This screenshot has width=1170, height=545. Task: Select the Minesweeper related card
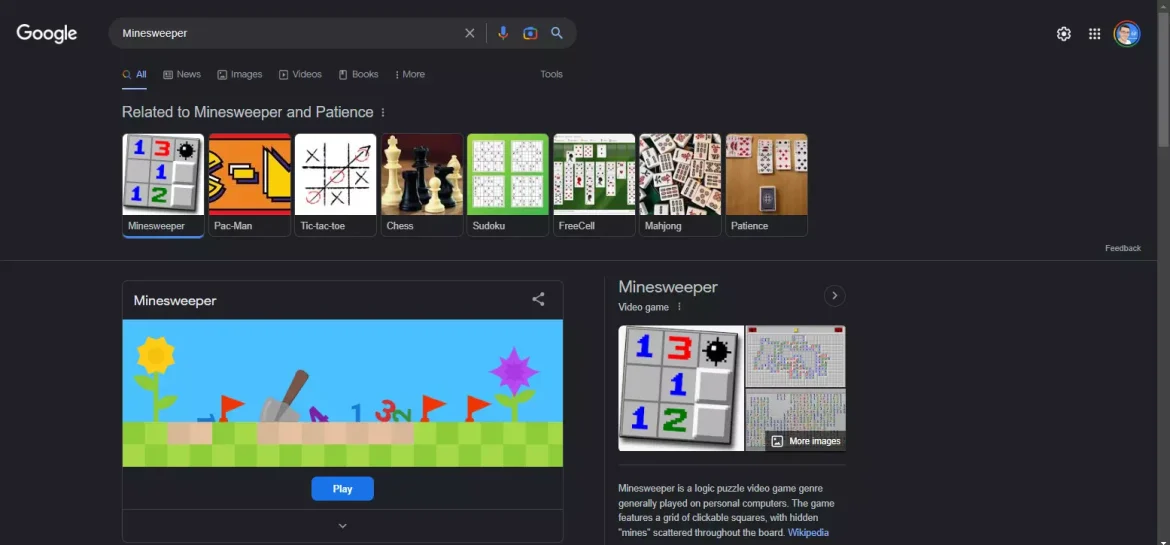tap(163, 185)
